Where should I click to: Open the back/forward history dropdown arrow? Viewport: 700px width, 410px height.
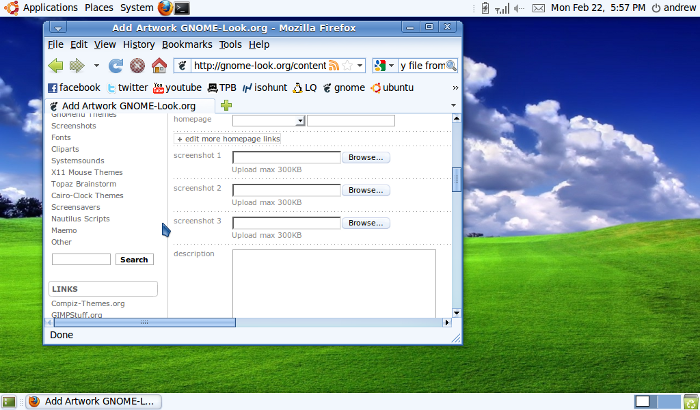pyautogui.click(x=96, y=66)
